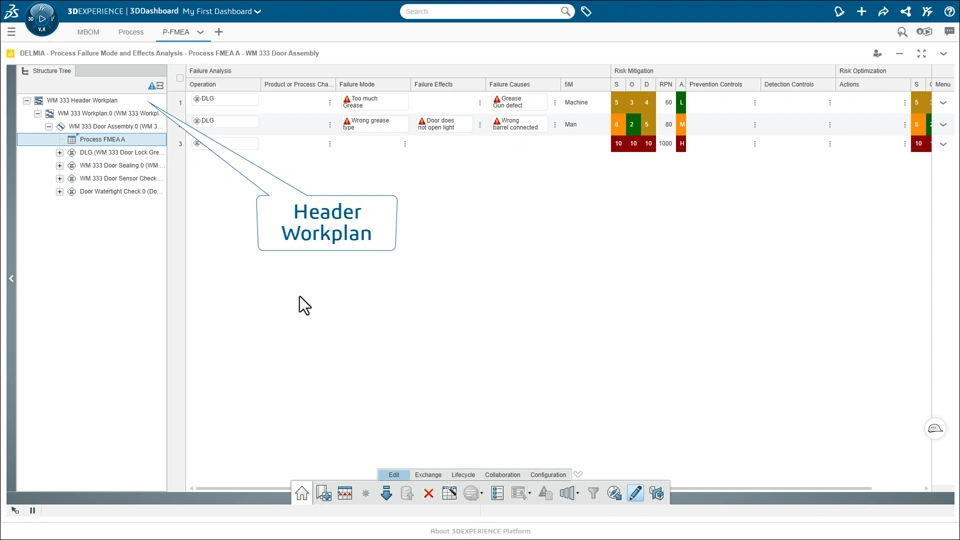Screen dimensions: 960x540
Task: Expand the WM 333 Door Sealing.0 node
Action: click(60, 165)
